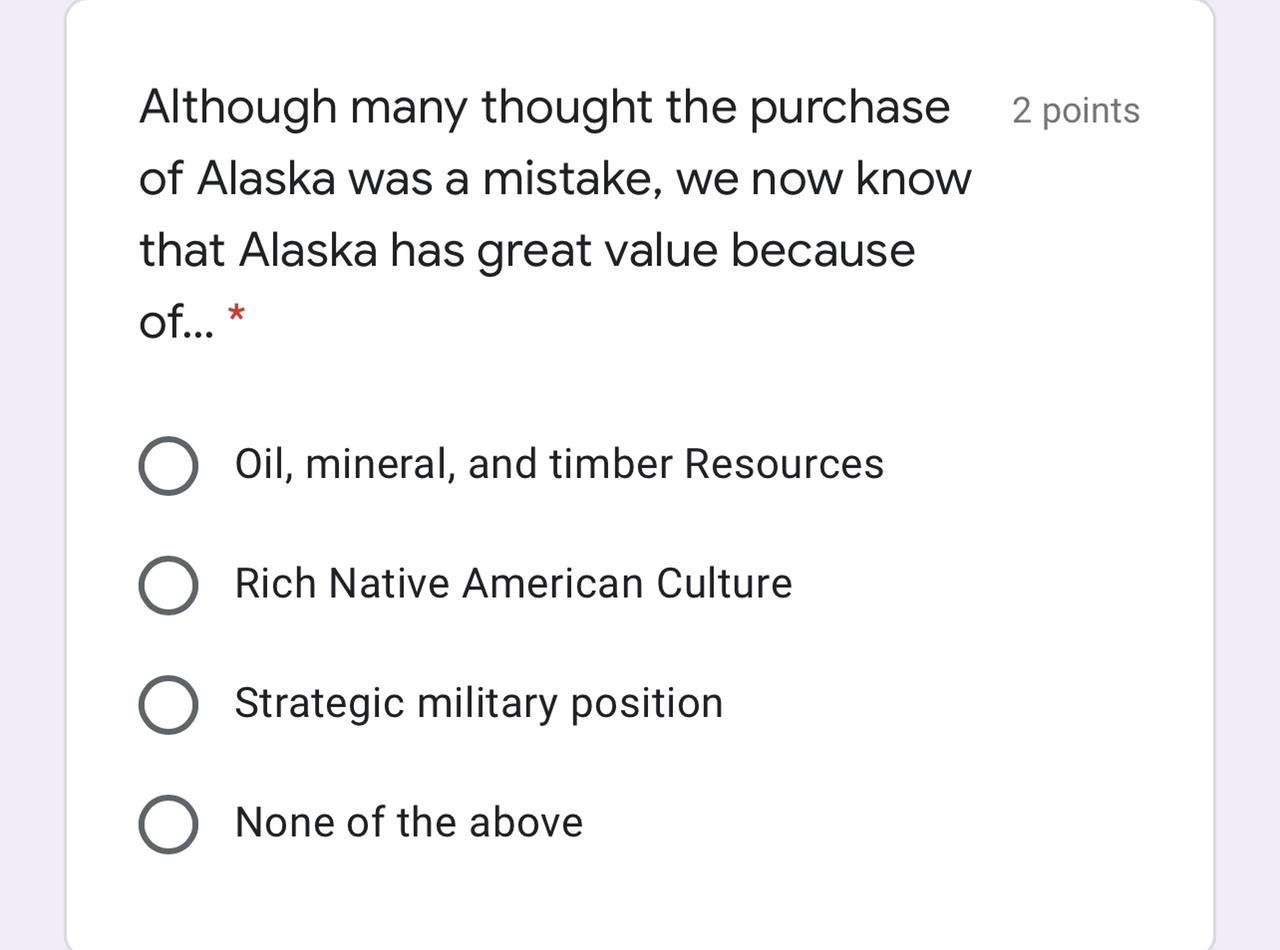1280x950 pixels.
Task: Click the "Strategic military position" option text
Action: [x=478, y=703]
